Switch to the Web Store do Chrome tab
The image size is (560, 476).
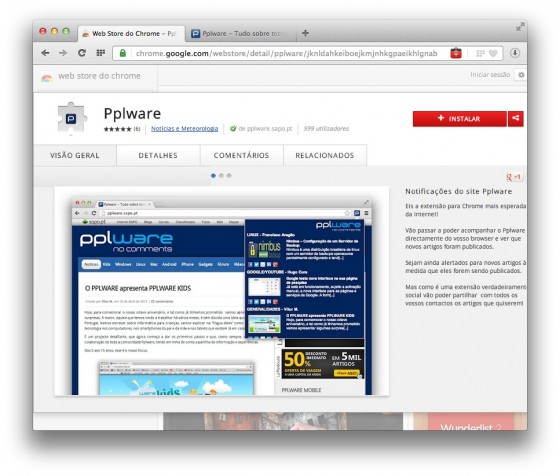(x=131, y=34)
